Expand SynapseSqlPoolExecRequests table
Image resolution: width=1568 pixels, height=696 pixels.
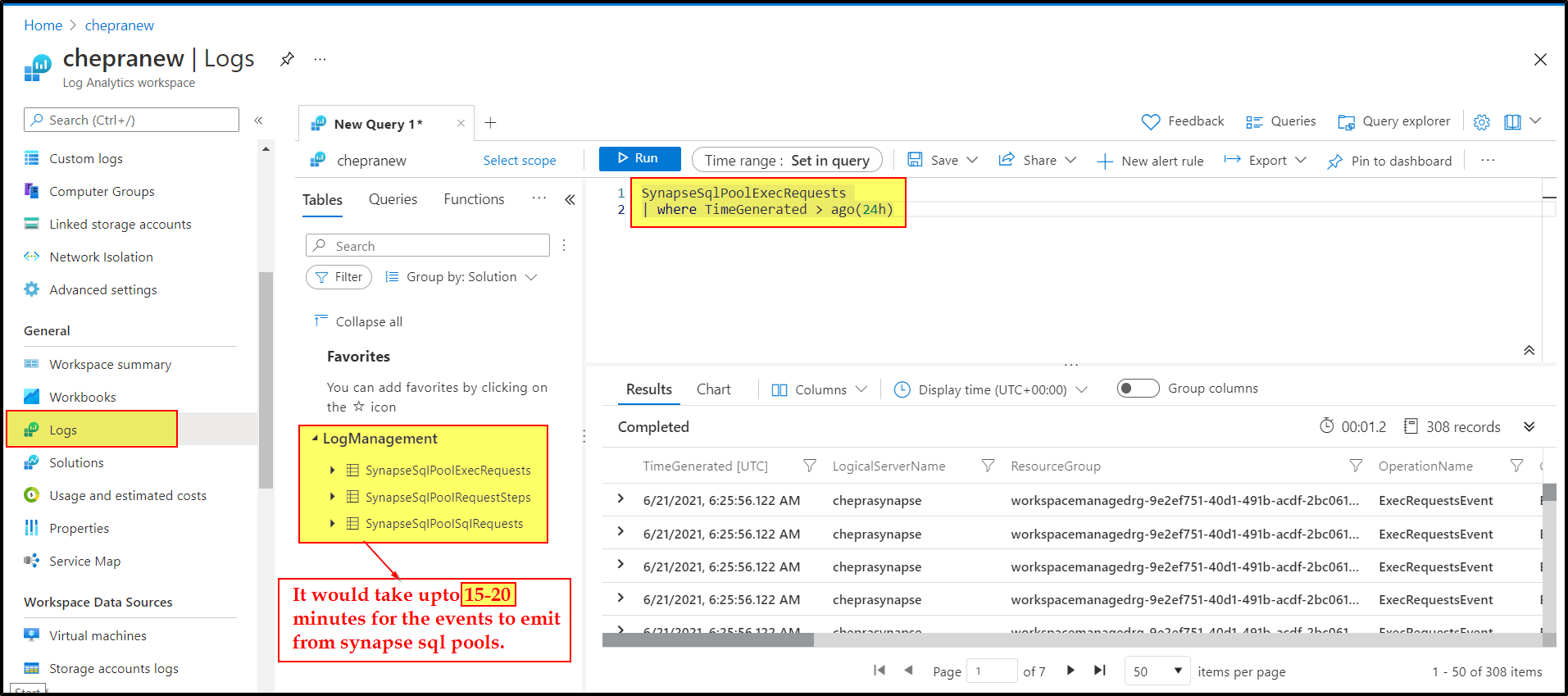pos(332,470)
